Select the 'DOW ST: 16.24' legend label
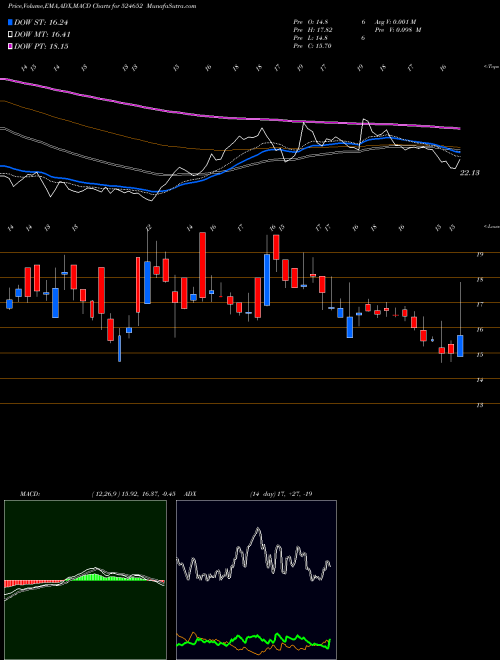The image size is (500, 660). (x=41, y=22)
